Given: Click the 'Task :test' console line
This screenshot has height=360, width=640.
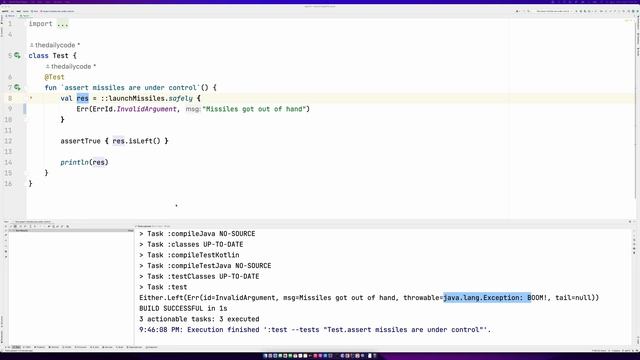Looking at the screenshot, I should pos(163,287).
